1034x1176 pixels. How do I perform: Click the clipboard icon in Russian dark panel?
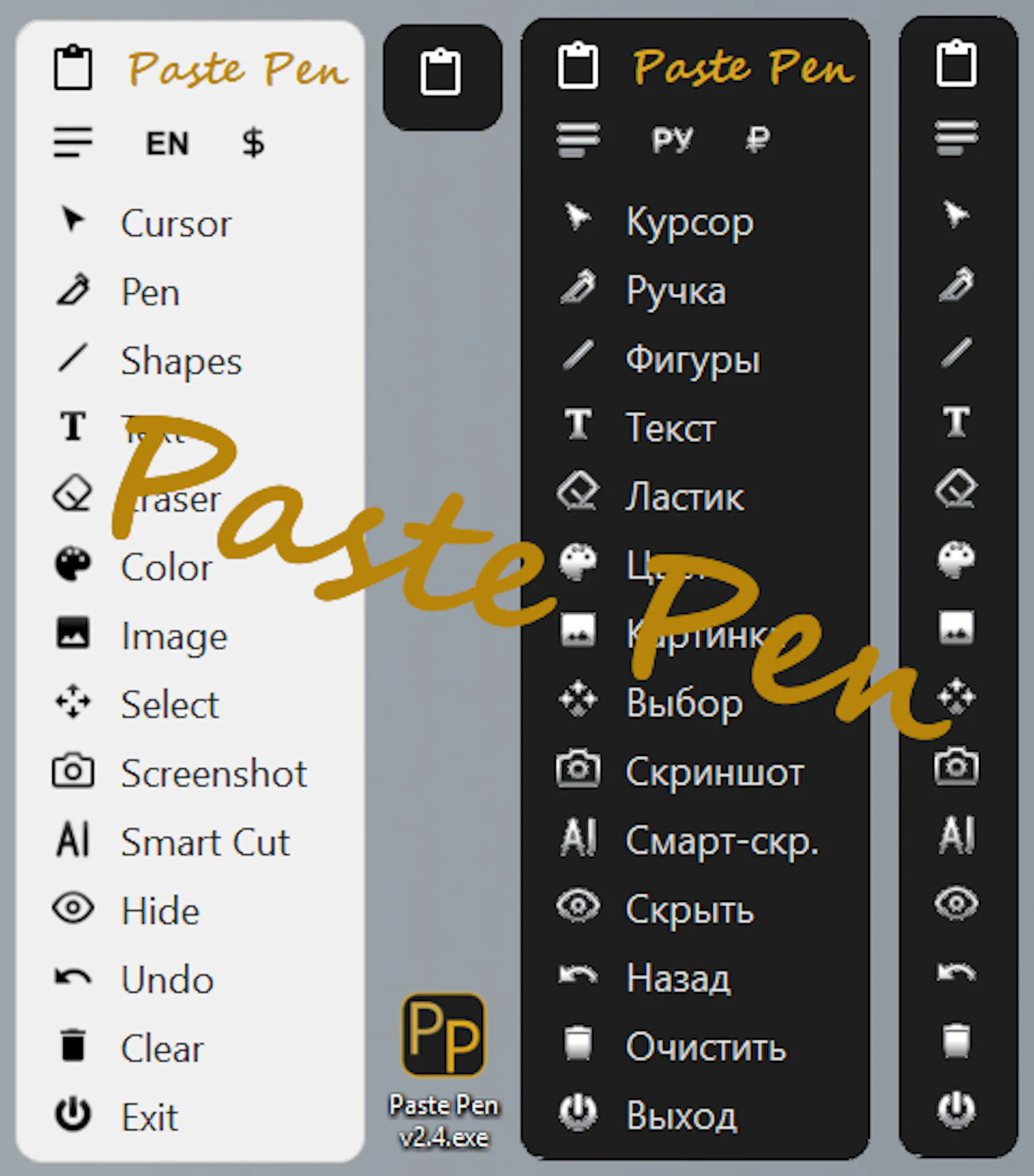[577, 65]
